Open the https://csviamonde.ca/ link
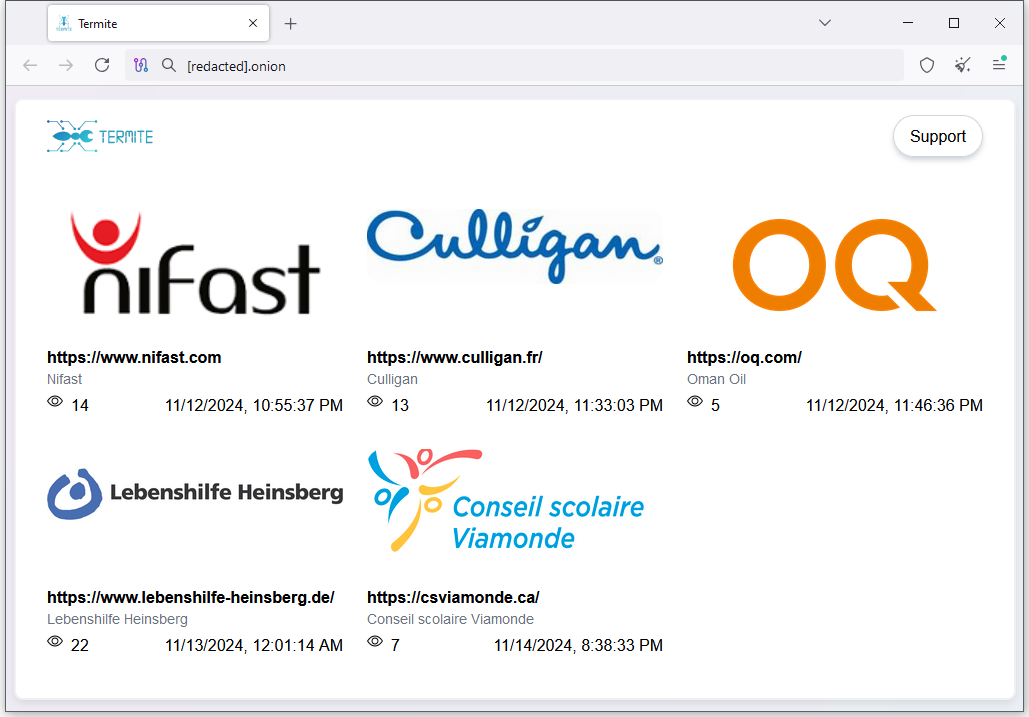The height and width of the screenshot is (717, 1029). click(x=453, y=598)
